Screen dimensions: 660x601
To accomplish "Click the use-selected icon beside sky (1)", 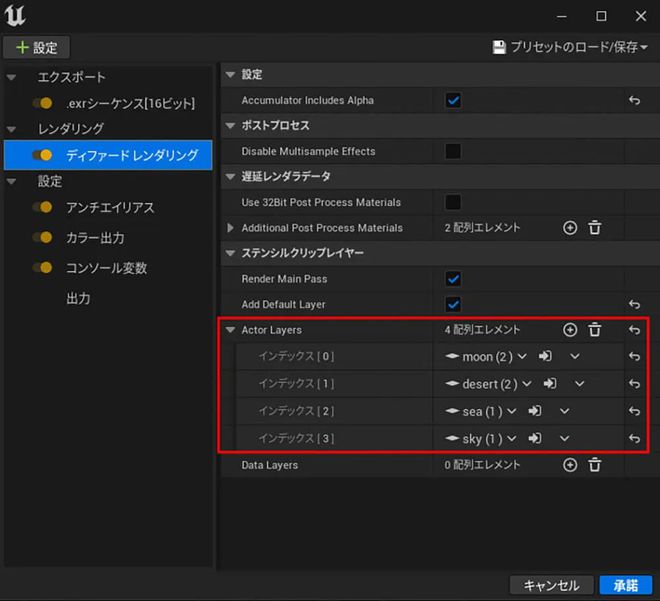I will tap(535, 439).
